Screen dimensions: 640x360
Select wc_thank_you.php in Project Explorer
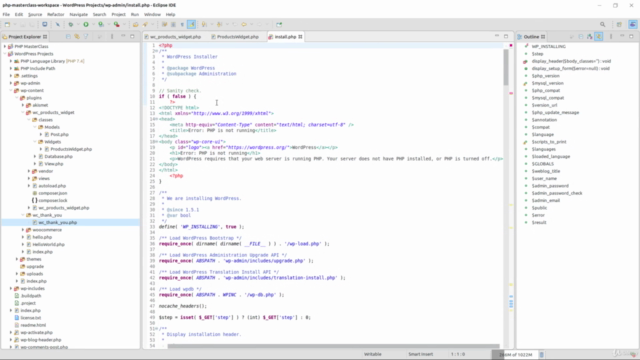pyautogui.click(x=58, y=222)
